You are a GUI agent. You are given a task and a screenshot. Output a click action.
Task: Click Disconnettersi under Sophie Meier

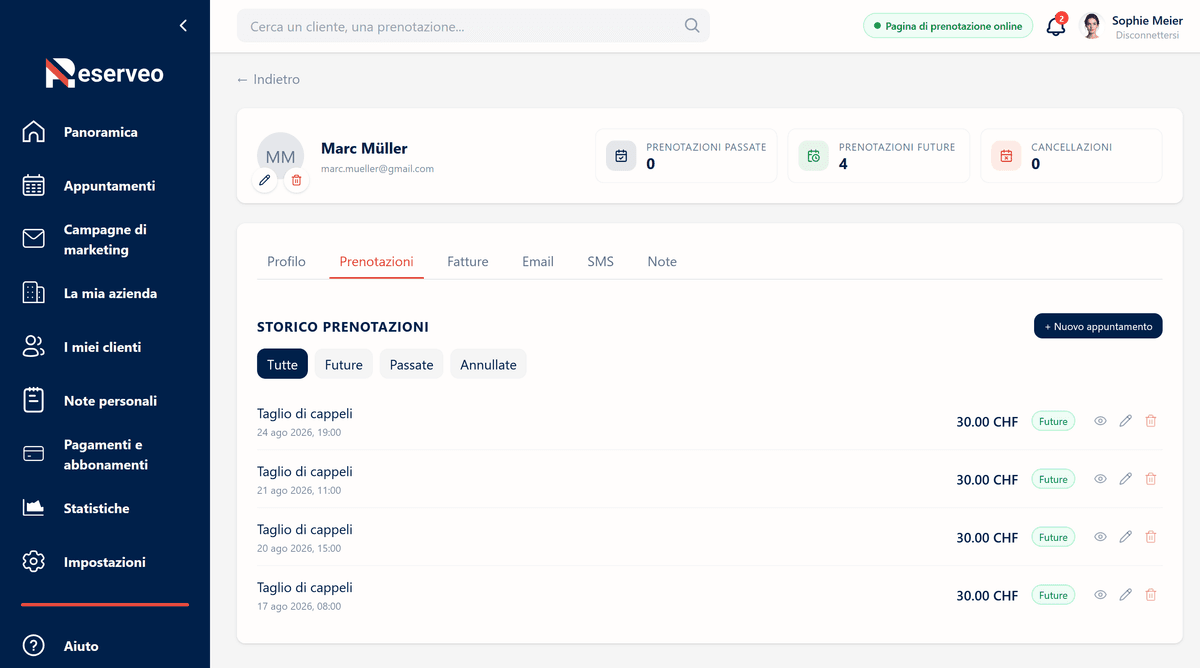pos(1147,35)
